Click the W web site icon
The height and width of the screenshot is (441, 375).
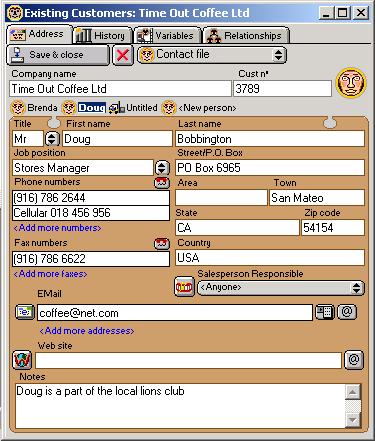[22, 360]
